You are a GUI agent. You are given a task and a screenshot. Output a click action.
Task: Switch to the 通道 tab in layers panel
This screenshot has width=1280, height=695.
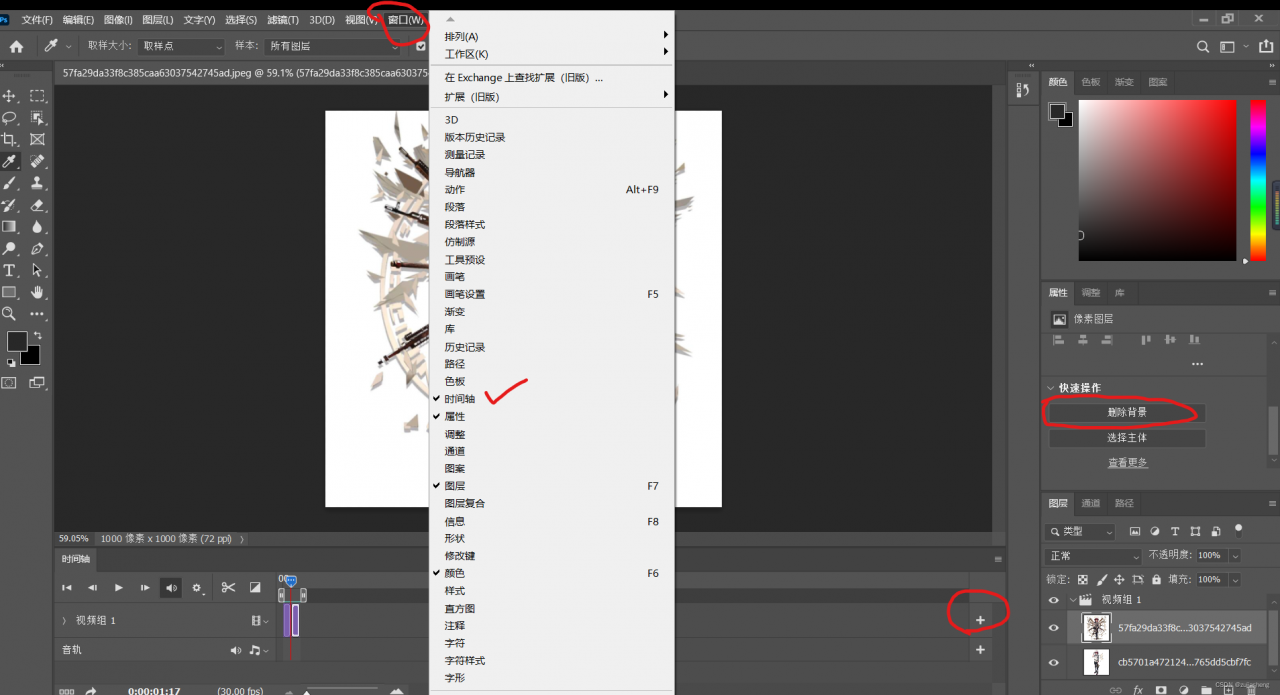[1091, 503]
